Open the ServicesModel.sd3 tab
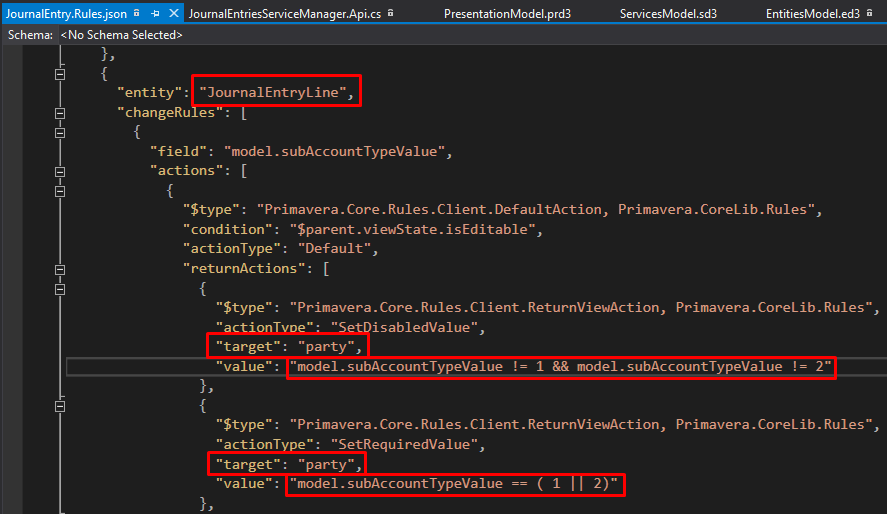The height and width of the screenshot is (514, 887). [668, 14]
